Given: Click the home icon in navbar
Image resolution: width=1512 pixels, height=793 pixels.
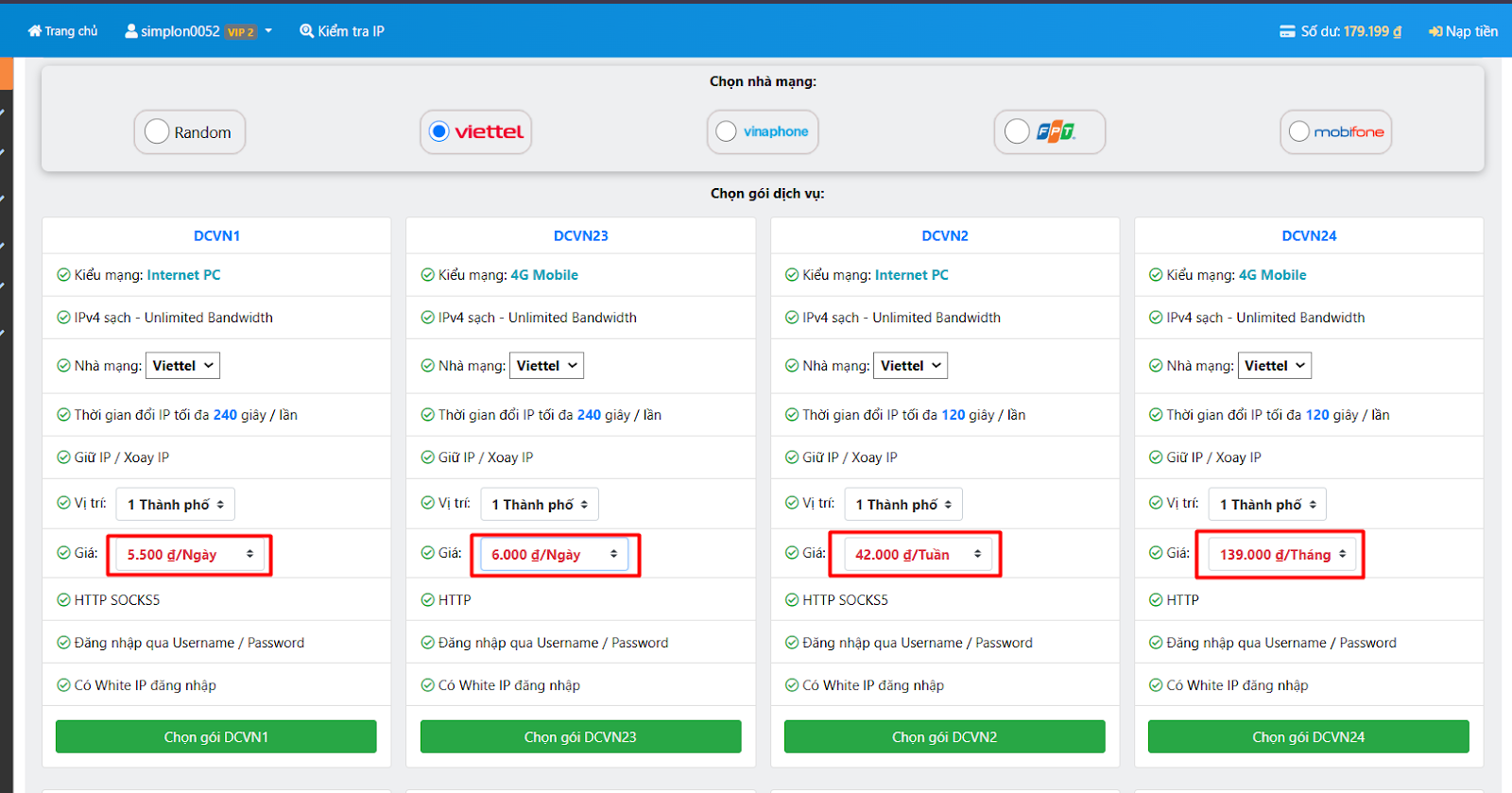Looking at the screenshot, I should 35,31.
